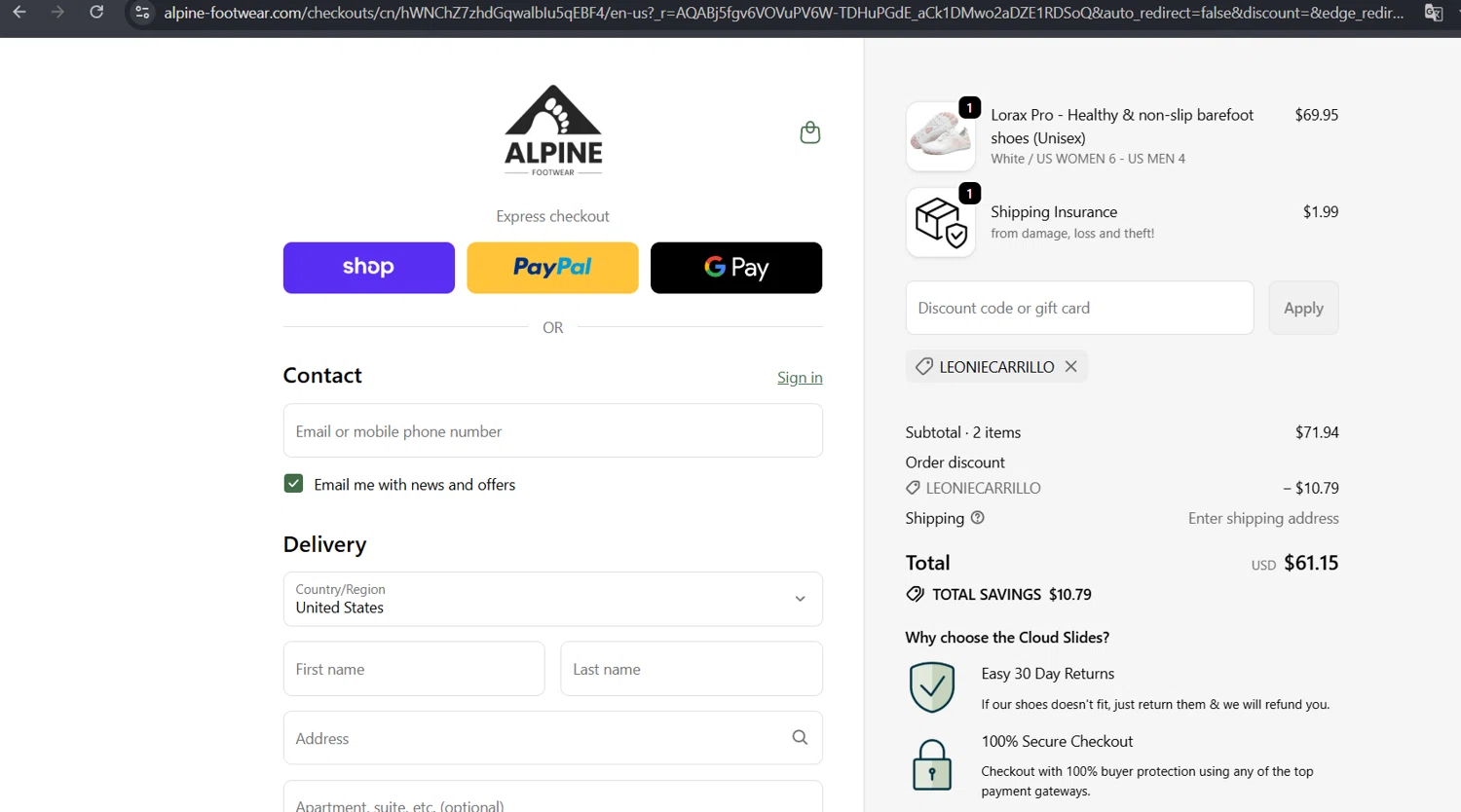
Task: Click the "100% Secure Checkout" heading
Action: [x=1057, y=741]
